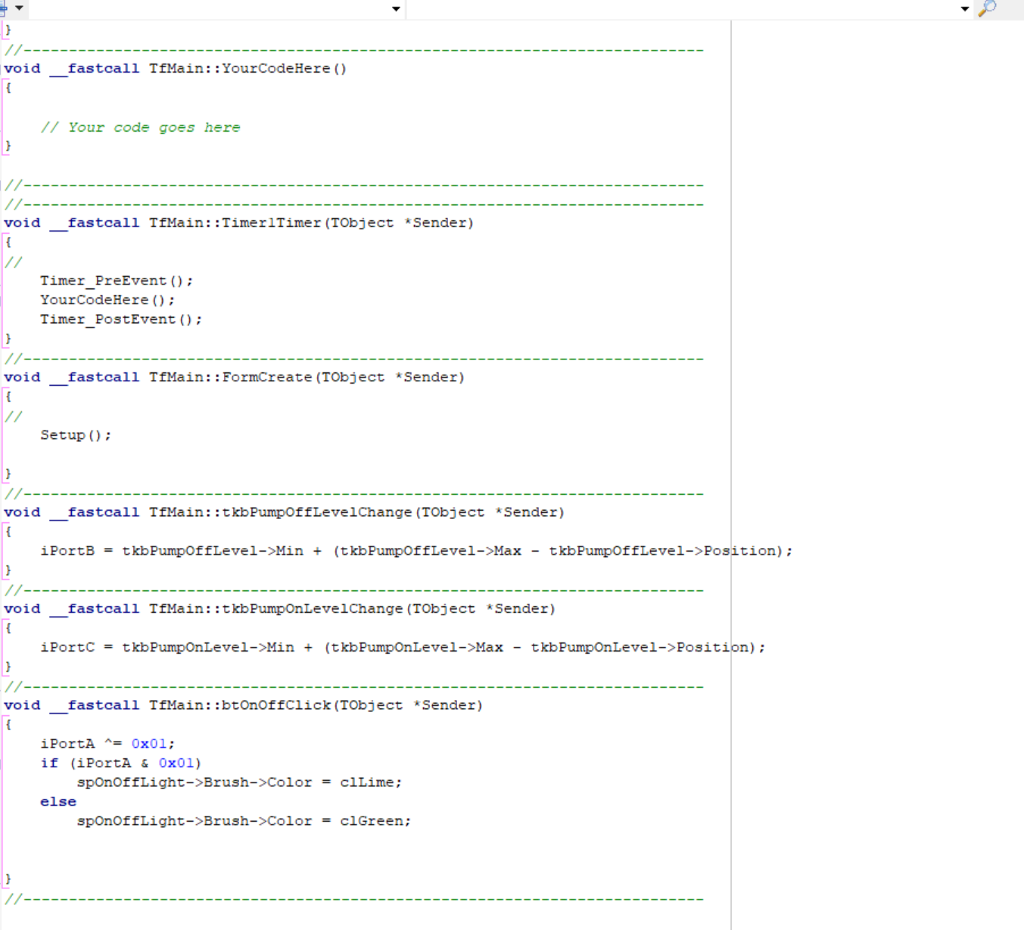Click the small icon at top-left corner

pos(3,8)
